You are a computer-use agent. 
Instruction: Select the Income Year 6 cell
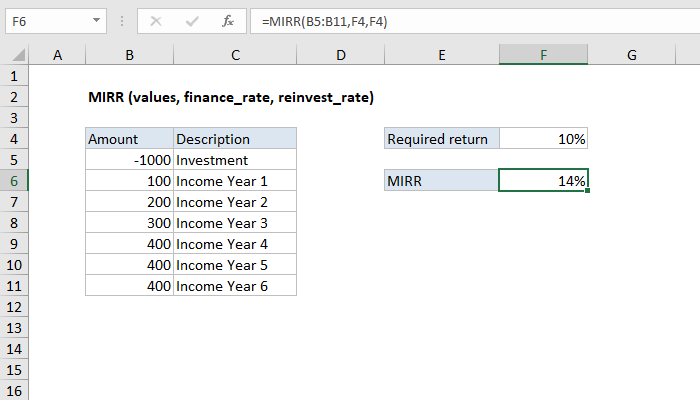[235, 286]
